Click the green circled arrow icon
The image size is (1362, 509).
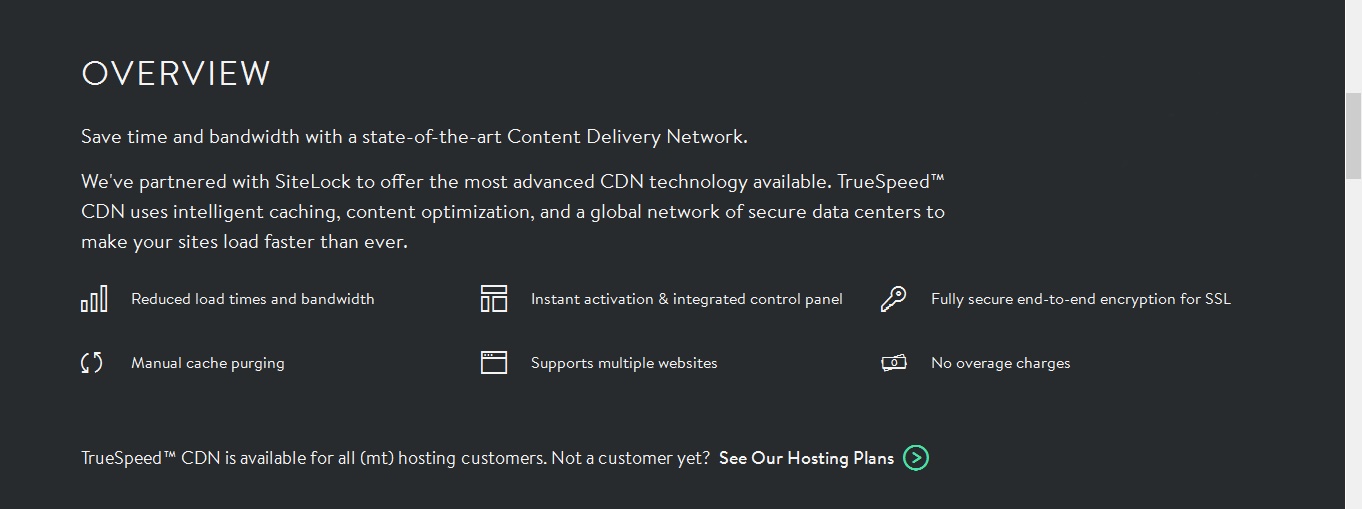[916, 458]
